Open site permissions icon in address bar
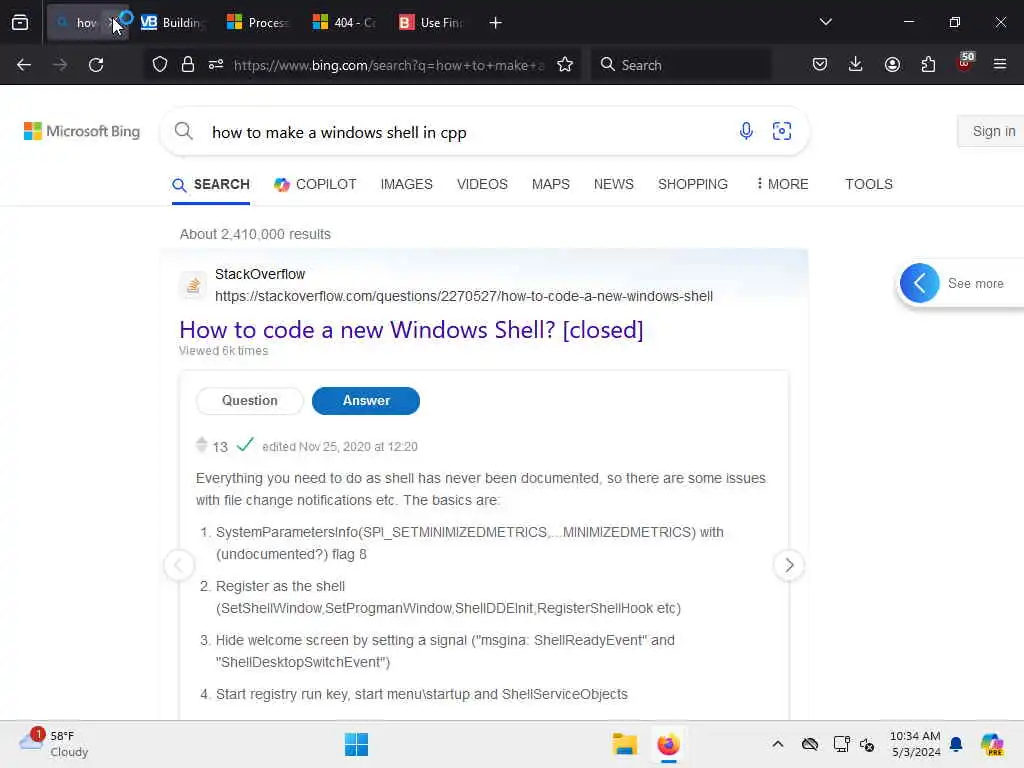 [216, 65]
